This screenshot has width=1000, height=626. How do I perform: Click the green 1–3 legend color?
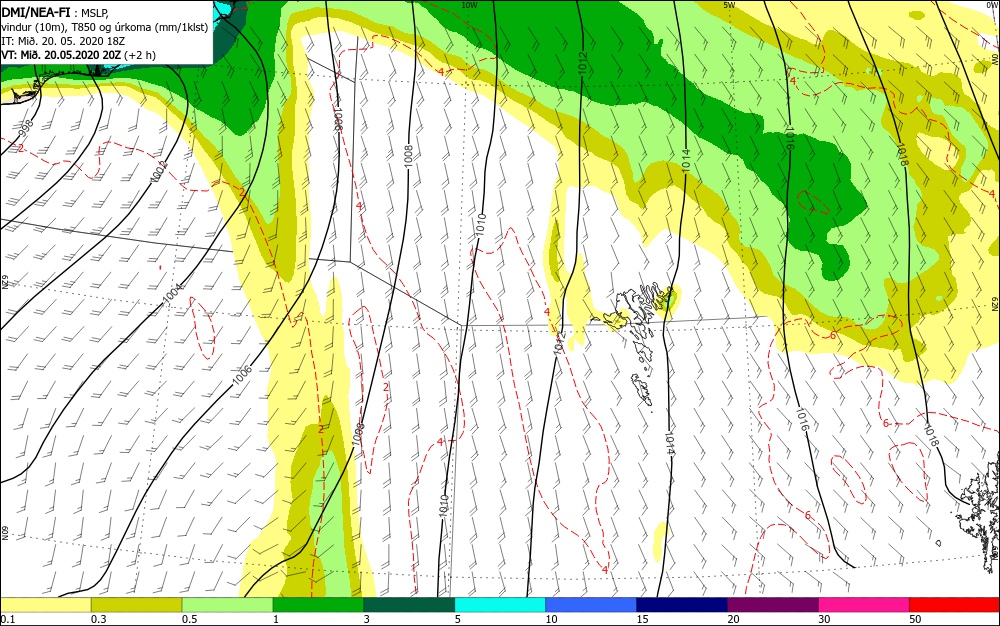coord(318,605)
